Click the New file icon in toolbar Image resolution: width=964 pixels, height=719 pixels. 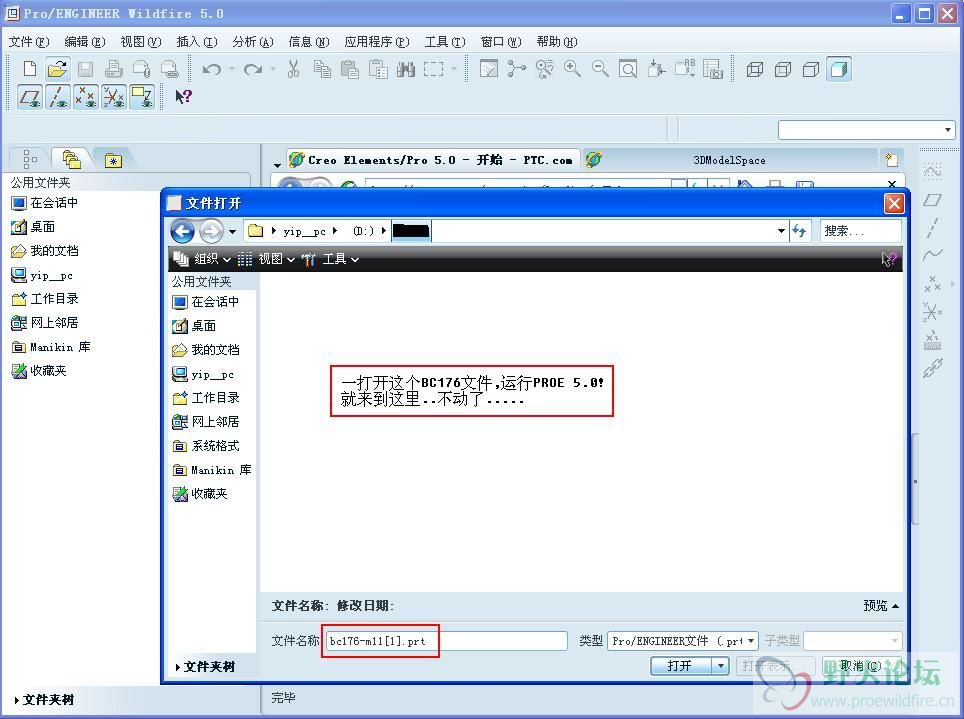(x=30, y=69)
